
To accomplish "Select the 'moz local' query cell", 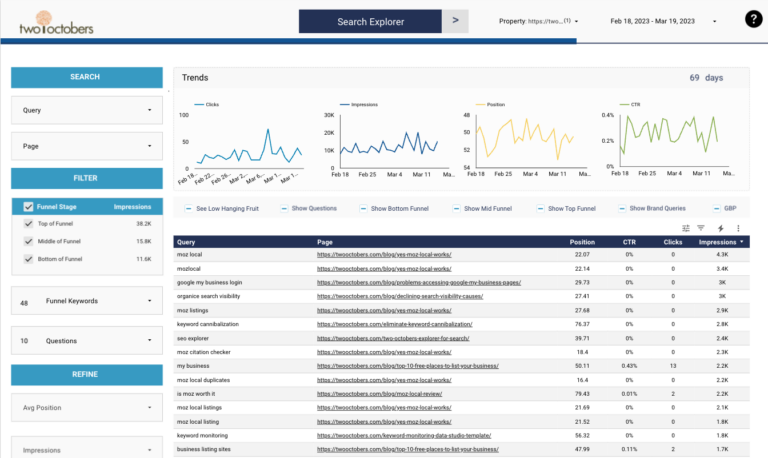I will click(189, 255).
